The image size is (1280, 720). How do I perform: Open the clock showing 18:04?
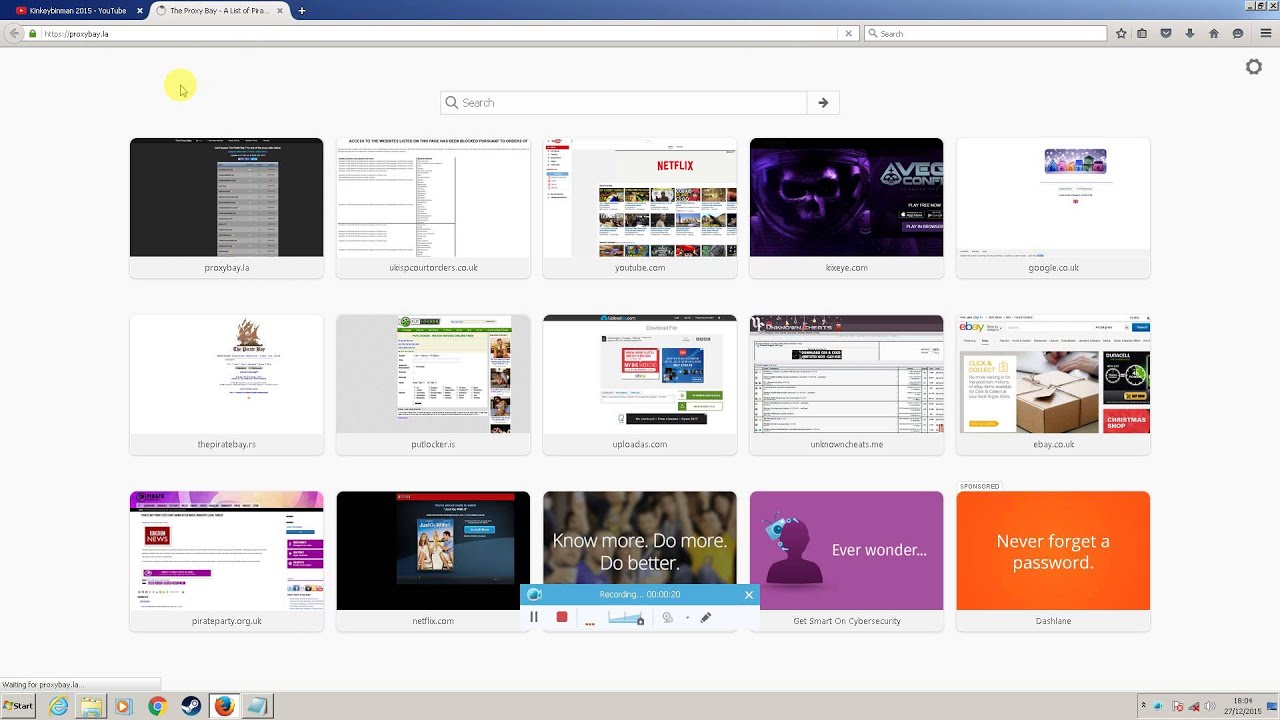[1244, 706]
